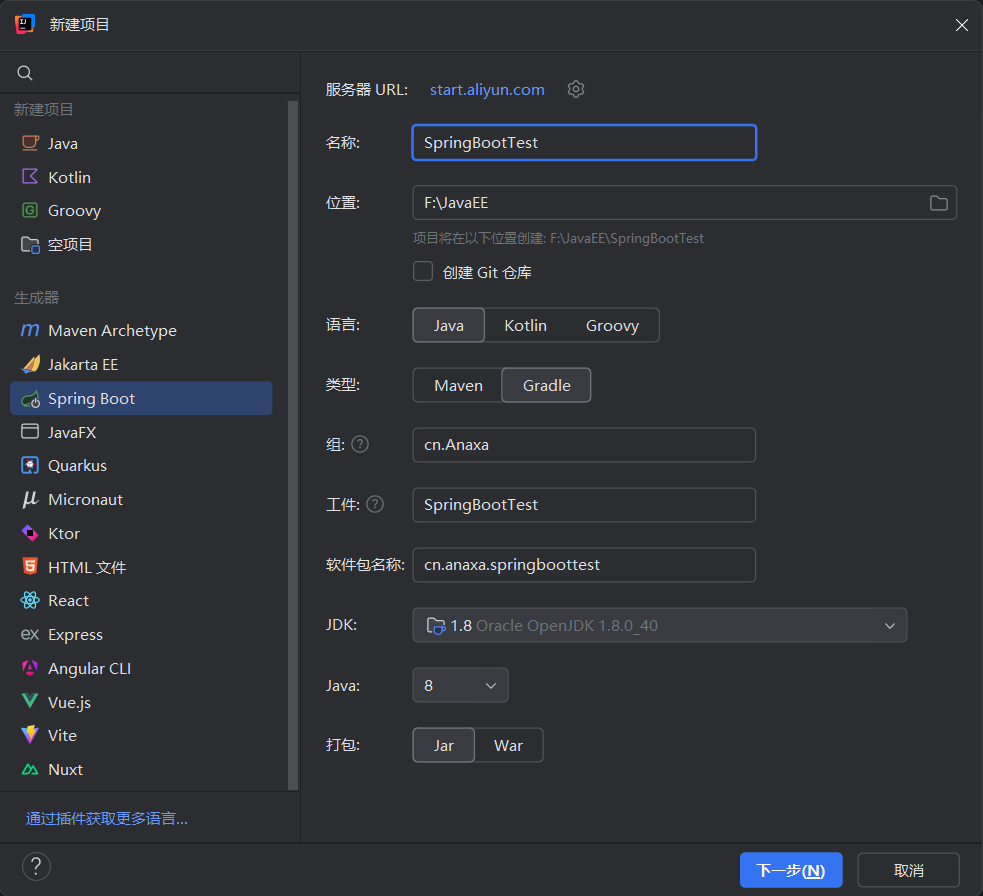Click the Maven Archetype m icon
983x896 pixels.
pos(30,330)
